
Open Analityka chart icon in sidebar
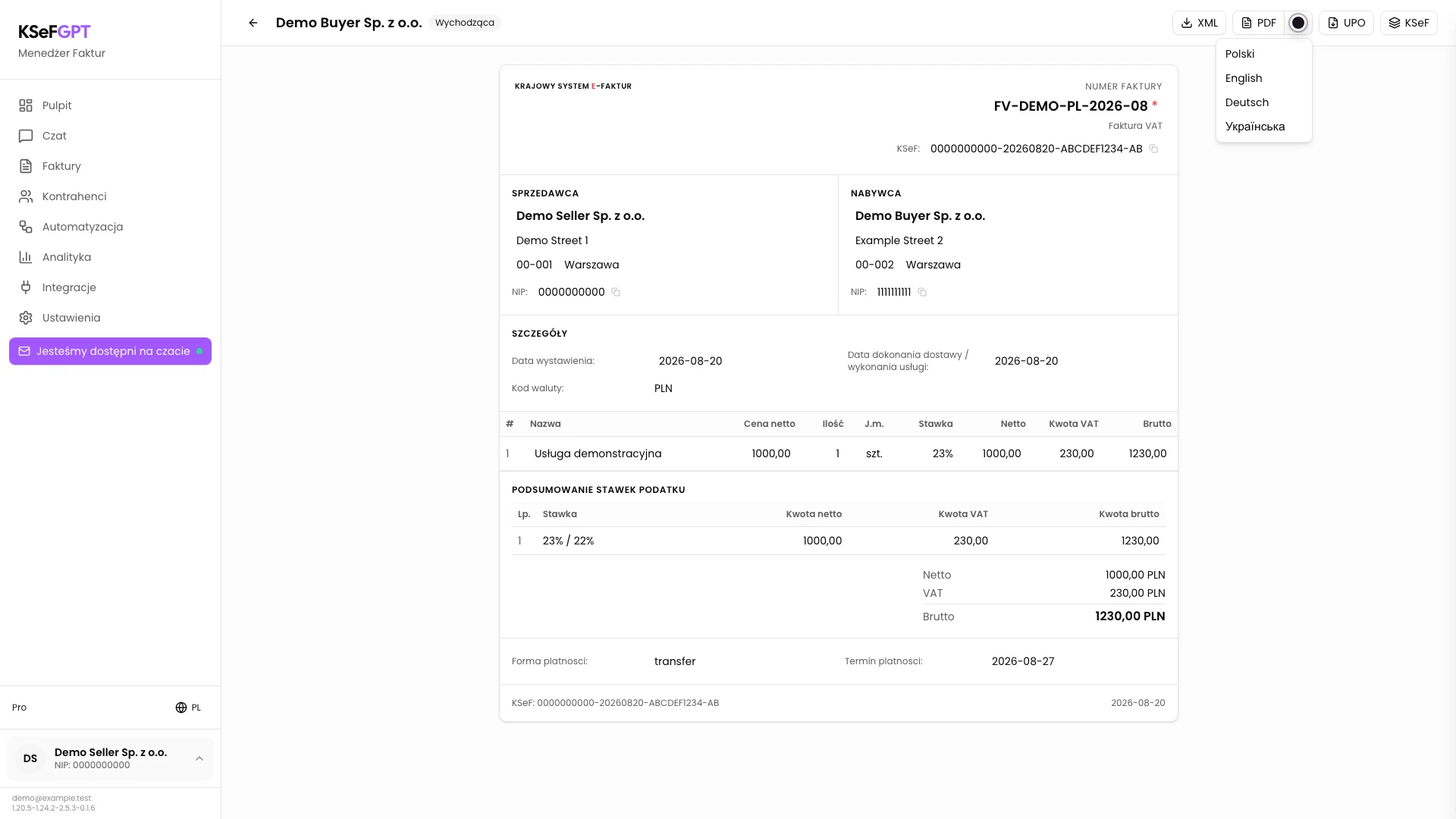point(26,257)
